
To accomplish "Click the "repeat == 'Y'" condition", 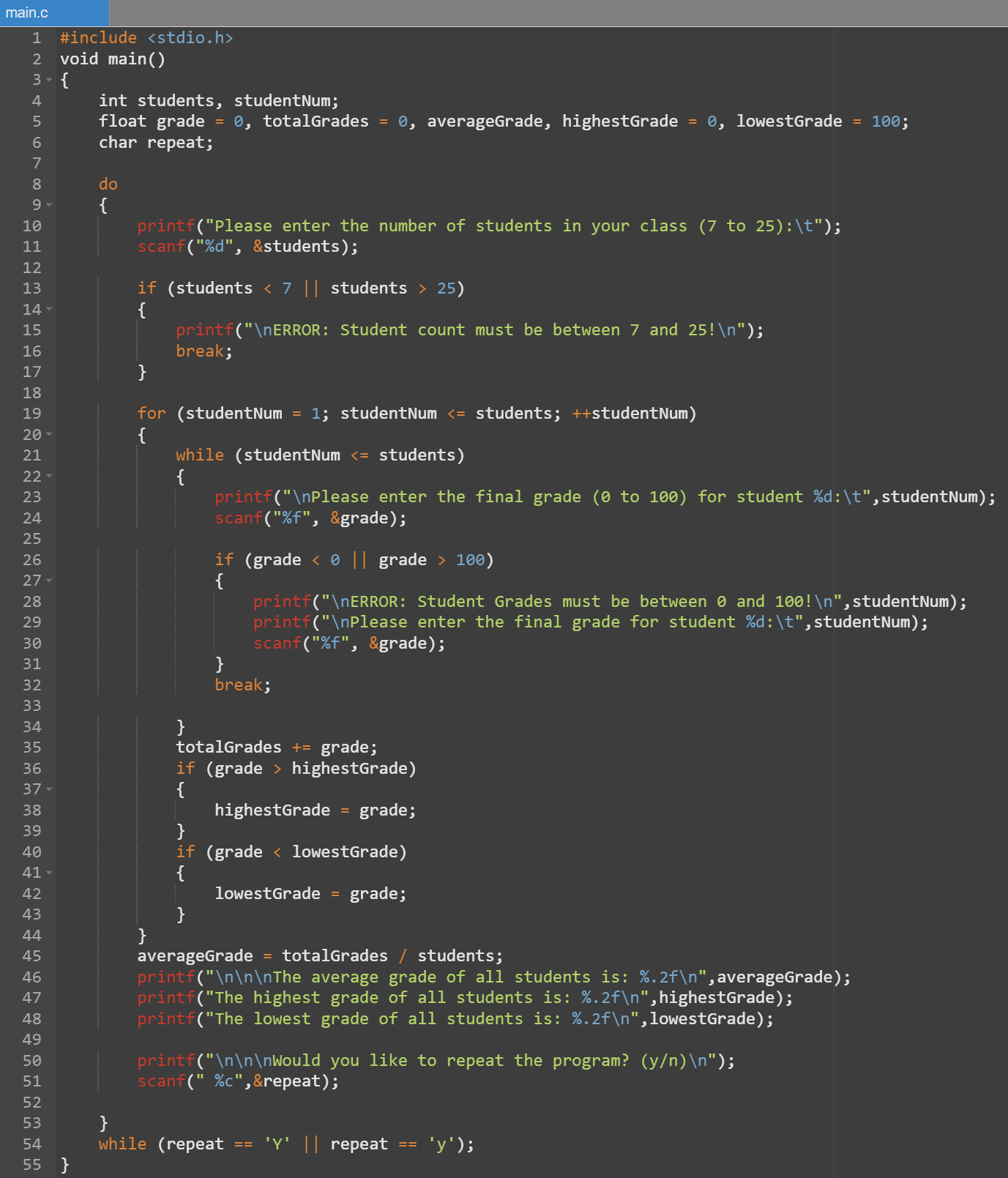I will click(x=228, y=1144).
